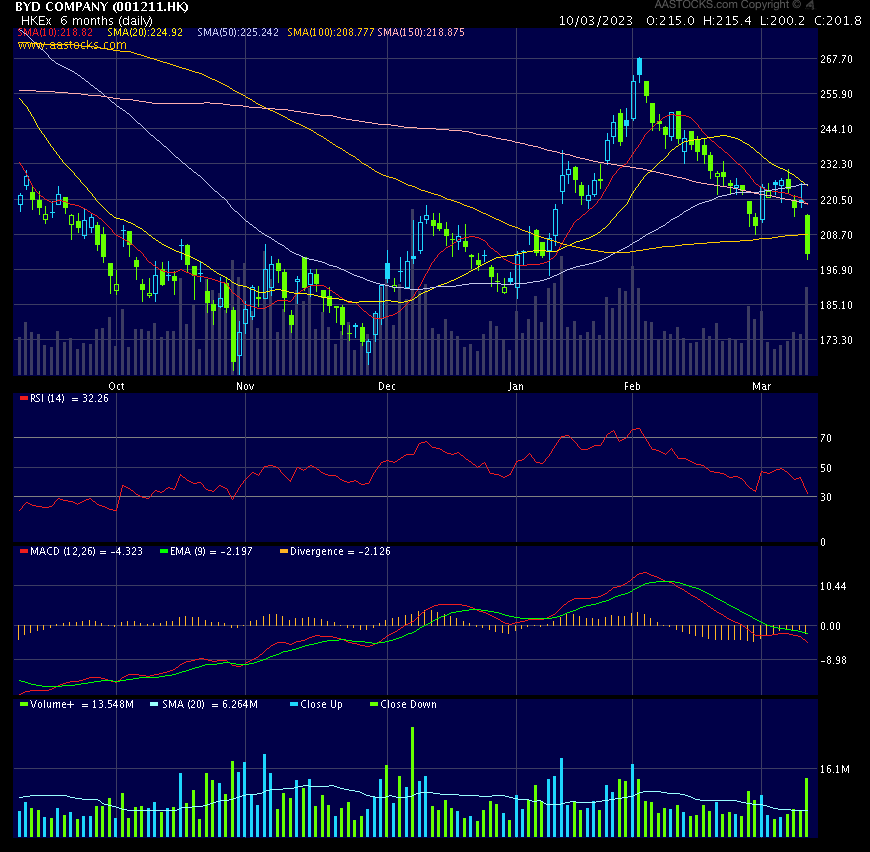The height and width of the screenshot is (852, 870).
Task: Select the Oct month label
Action: point(117,386)
